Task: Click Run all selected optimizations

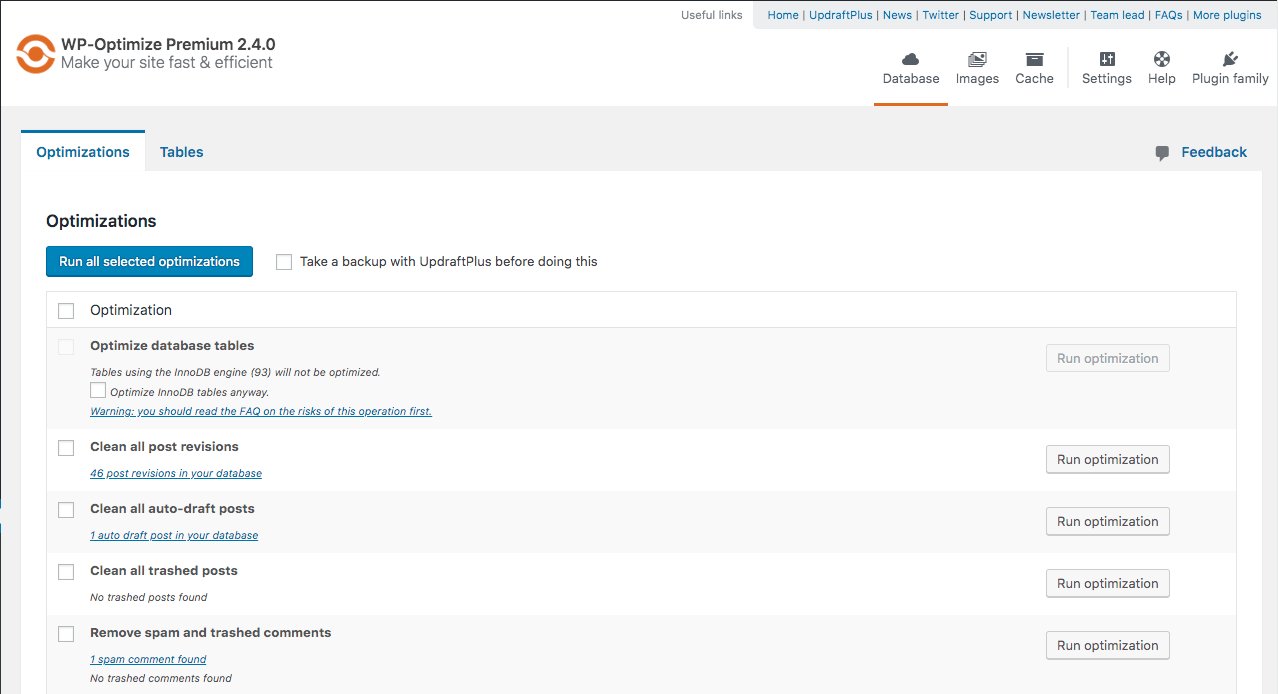Action: point(149,262)
